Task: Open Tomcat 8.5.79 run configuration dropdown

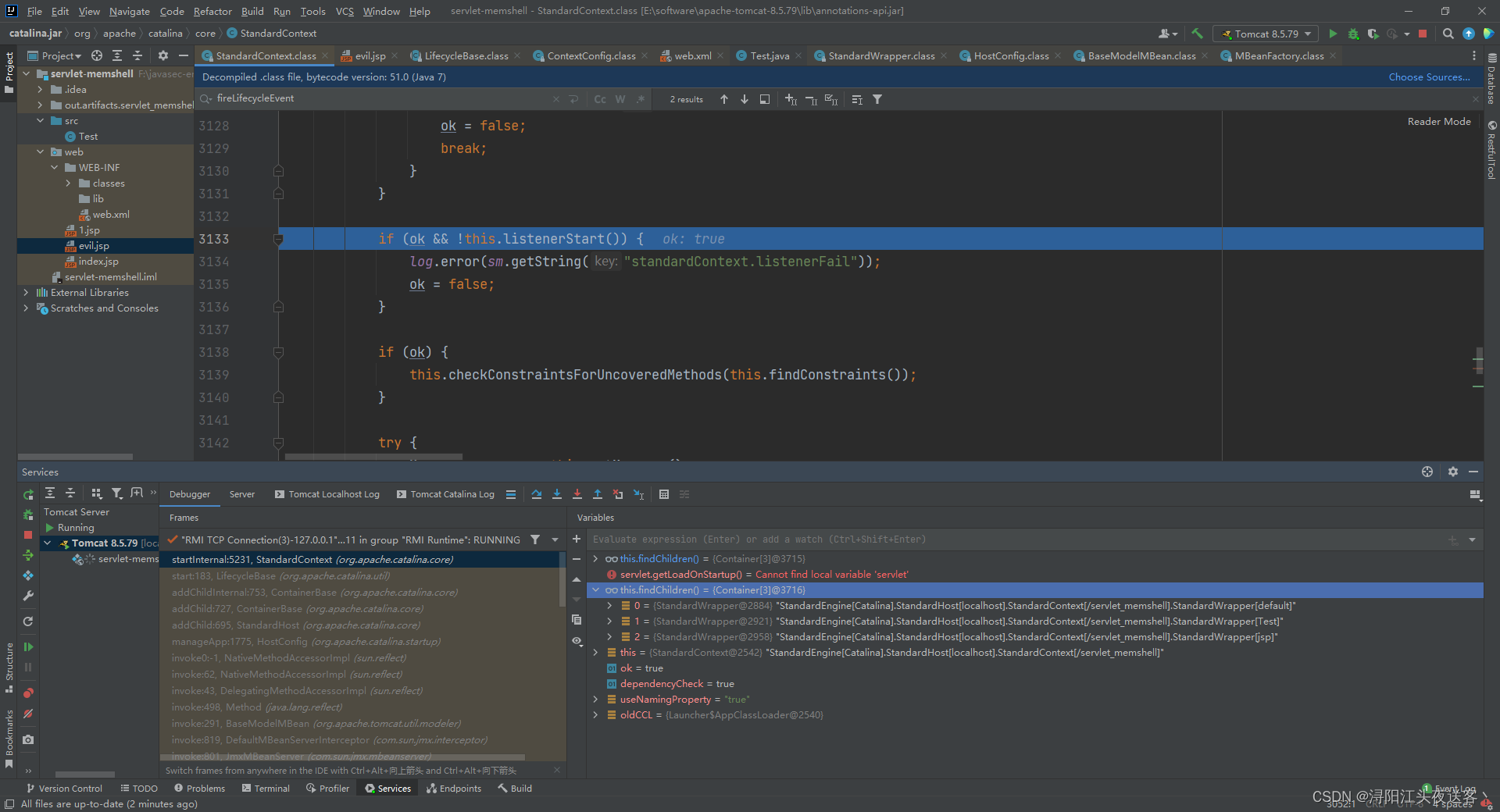Action: pyautogui.click(x=1266, y=34)
